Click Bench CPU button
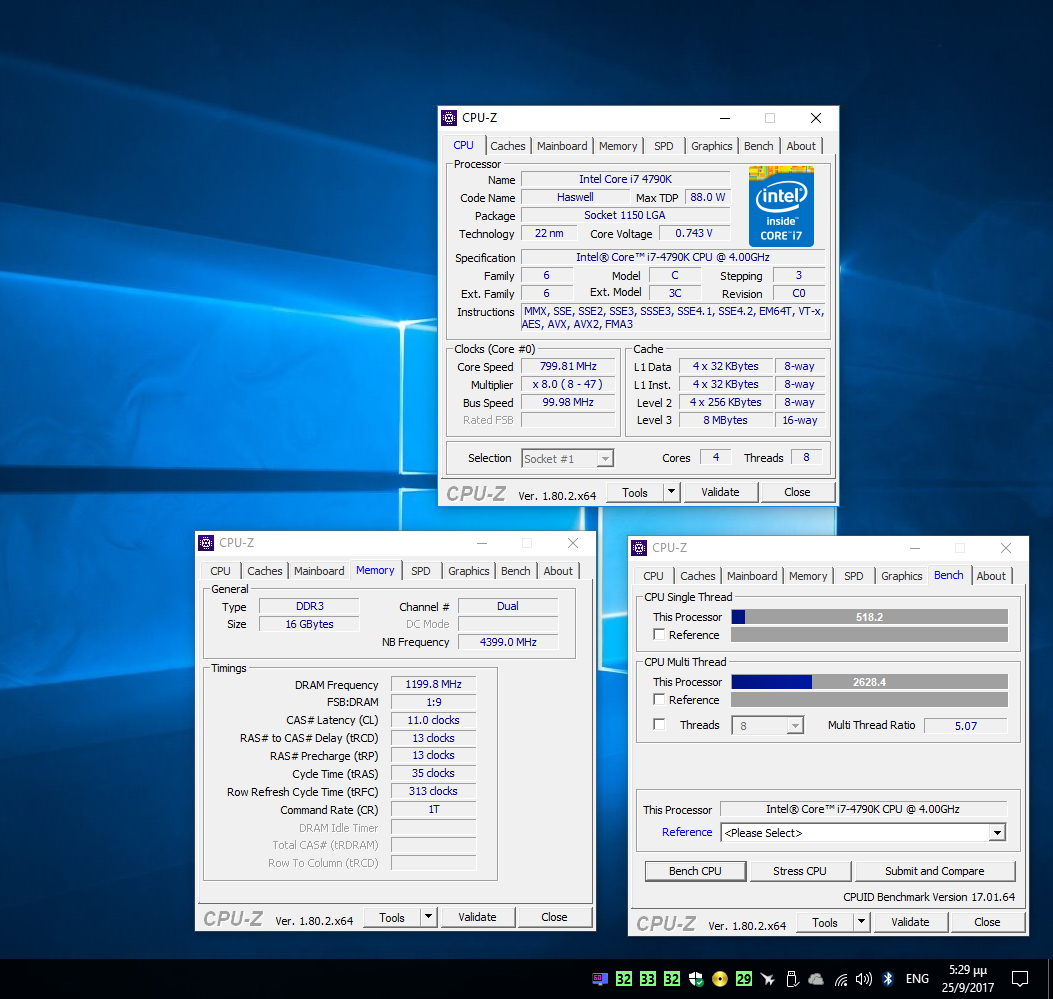 [695, 871]
